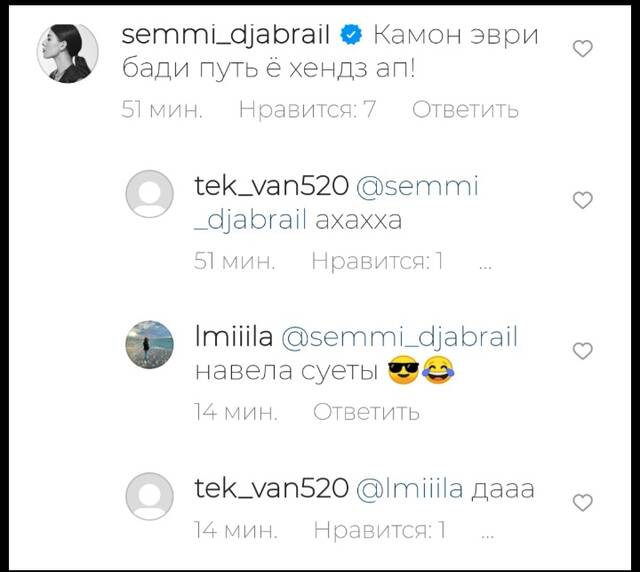This screenshot has width=640, height=572.
Task: Click Ответить under lmiiila's reply
Action: pyautogui.click(x=366, y=412)
